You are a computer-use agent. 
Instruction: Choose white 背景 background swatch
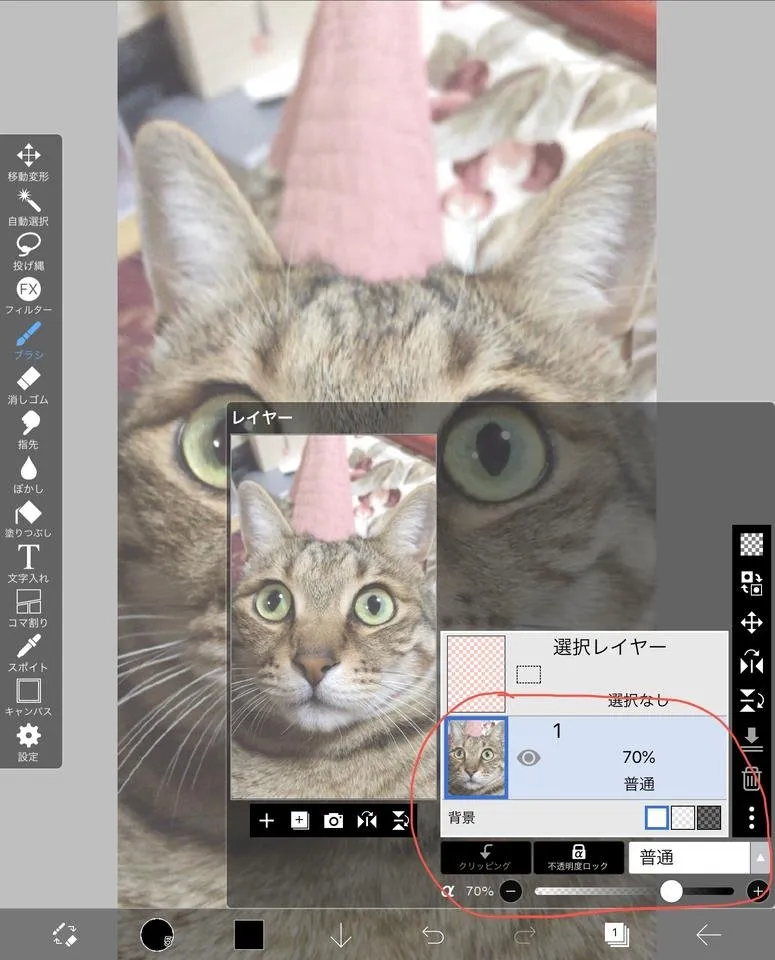(657, 817)
